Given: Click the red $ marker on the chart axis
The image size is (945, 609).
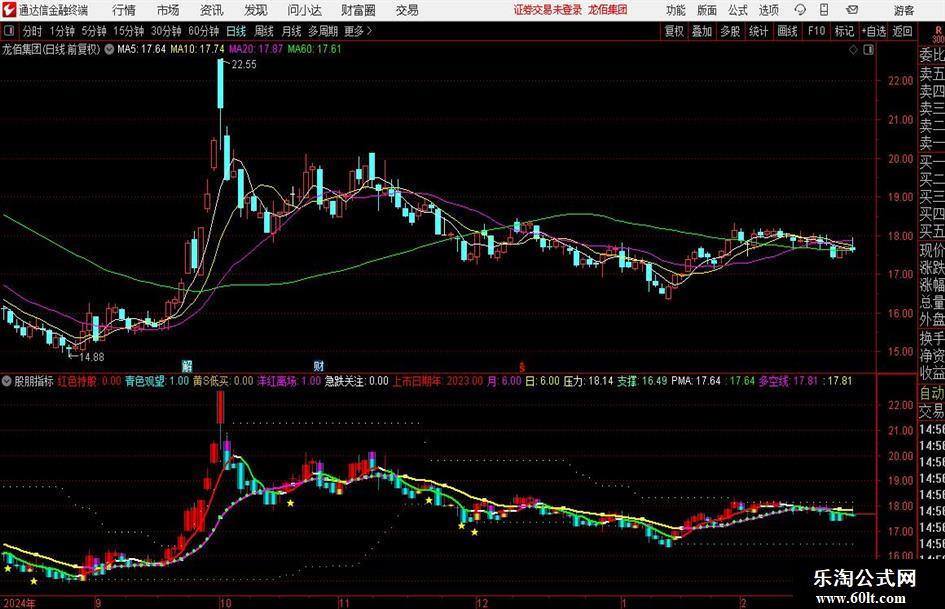Looking at the screenshot, I should click(522, 367).
